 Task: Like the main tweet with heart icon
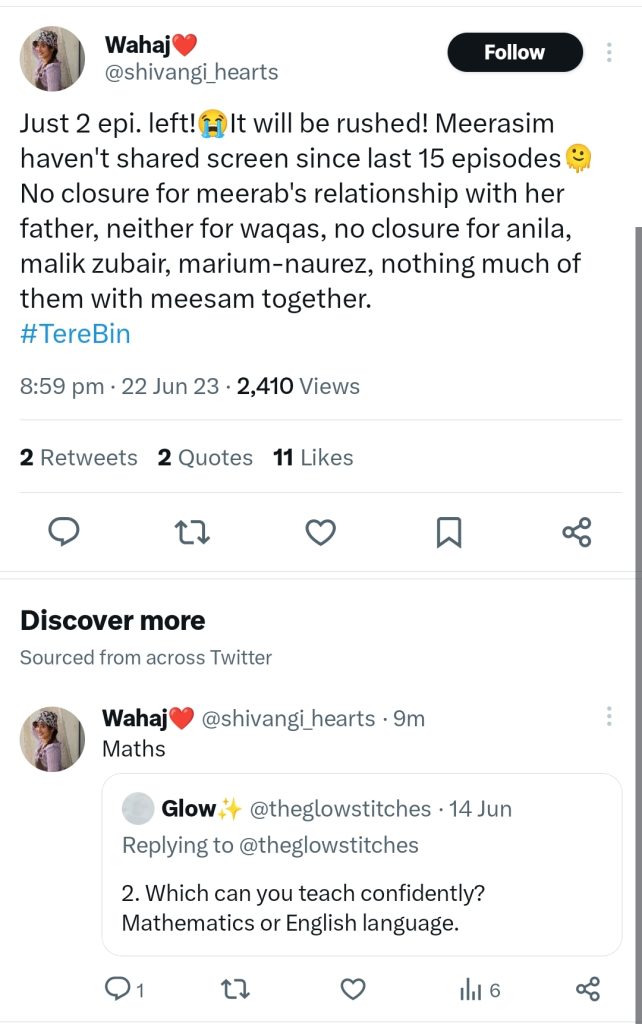(320, 533)
